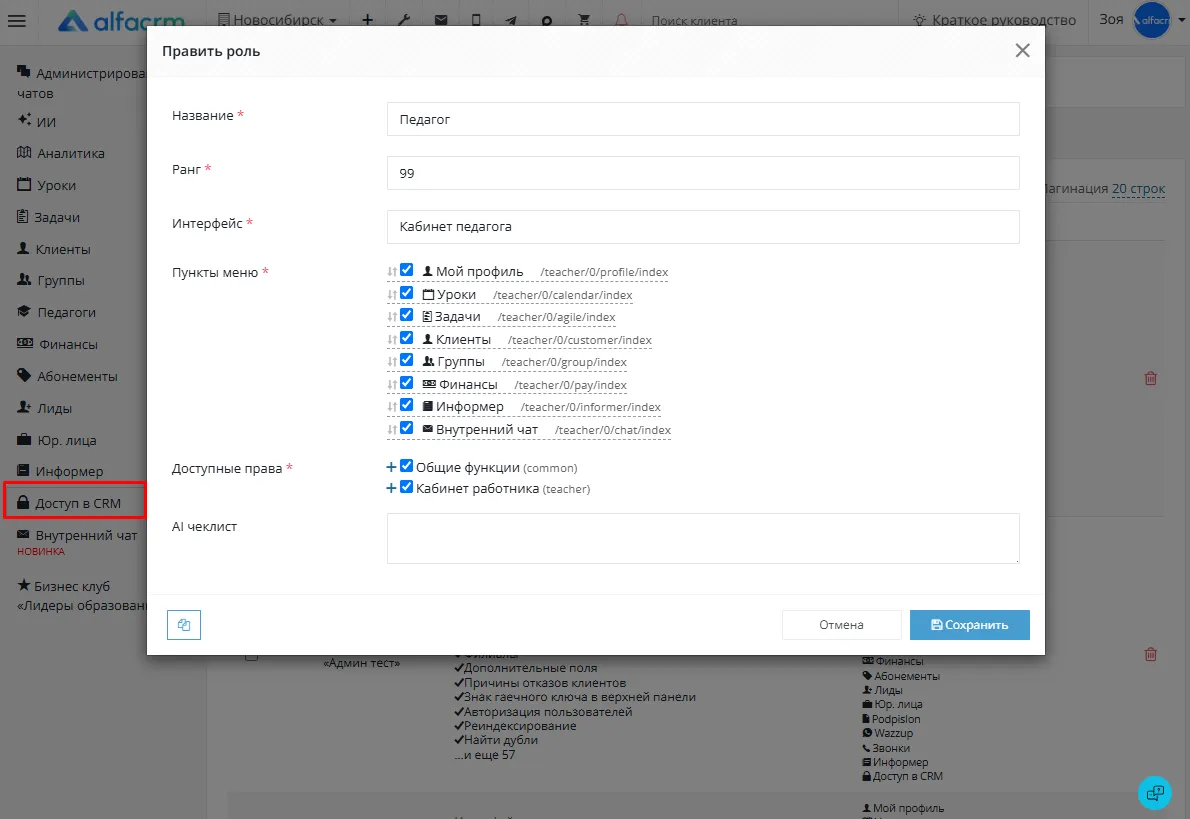Disable the Группы checkbox in Пункты меню
This screenshot has height=819, width=1190.
[x=407, y=360]
